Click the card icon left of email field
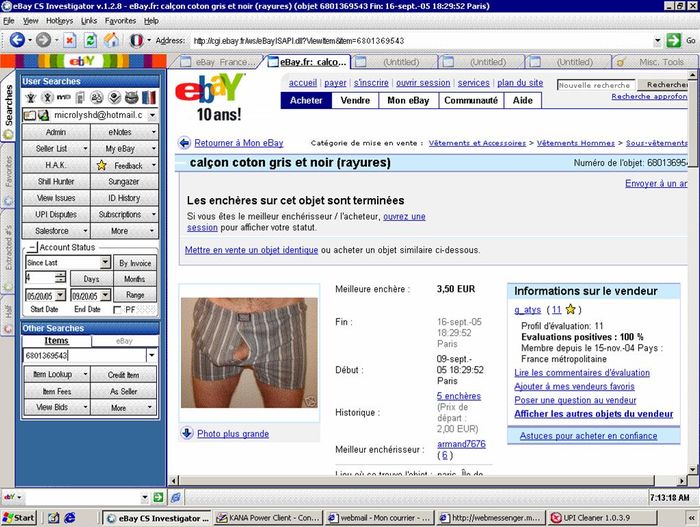Viewport: 700px width, 527px height. pyautogui.click(x=29, y=115)
